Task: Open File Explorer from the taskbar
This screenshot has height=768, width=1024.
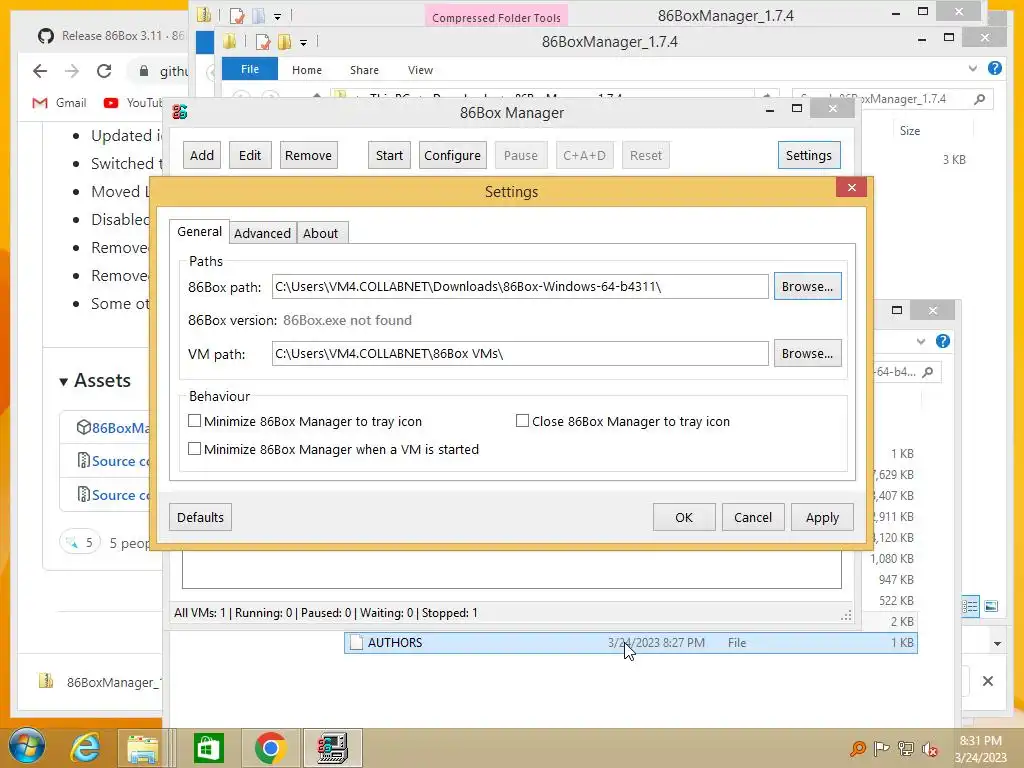Action: (x=142, y=748)
